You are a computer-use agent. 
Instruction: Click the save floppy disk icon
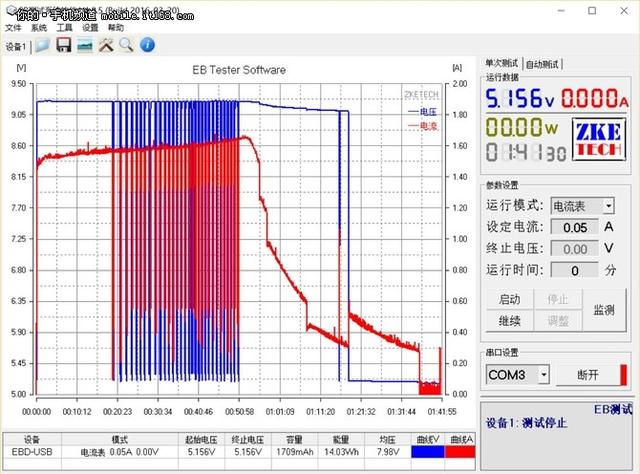coord(63,46)
